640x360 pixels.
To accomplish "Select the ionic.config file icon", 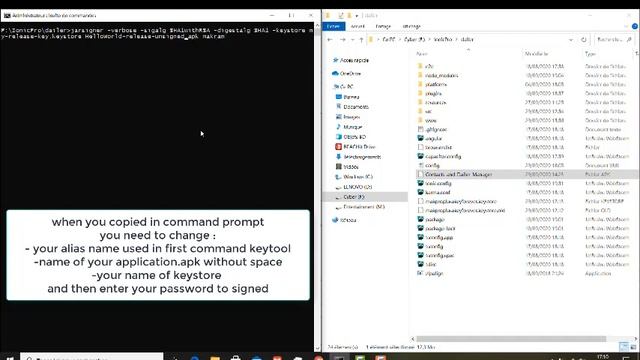I will tap(420, 183).
